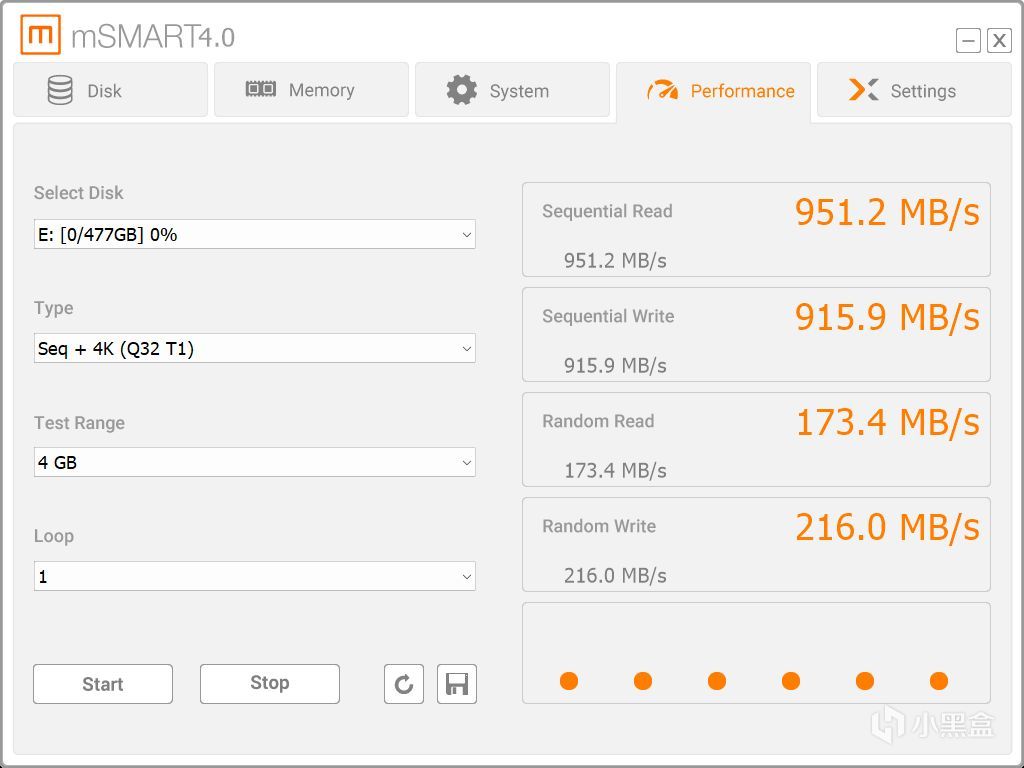Click the Select Disk label
Image resolution: width=1024 pixels, height=768 pixels.
[x=78, y=193]
